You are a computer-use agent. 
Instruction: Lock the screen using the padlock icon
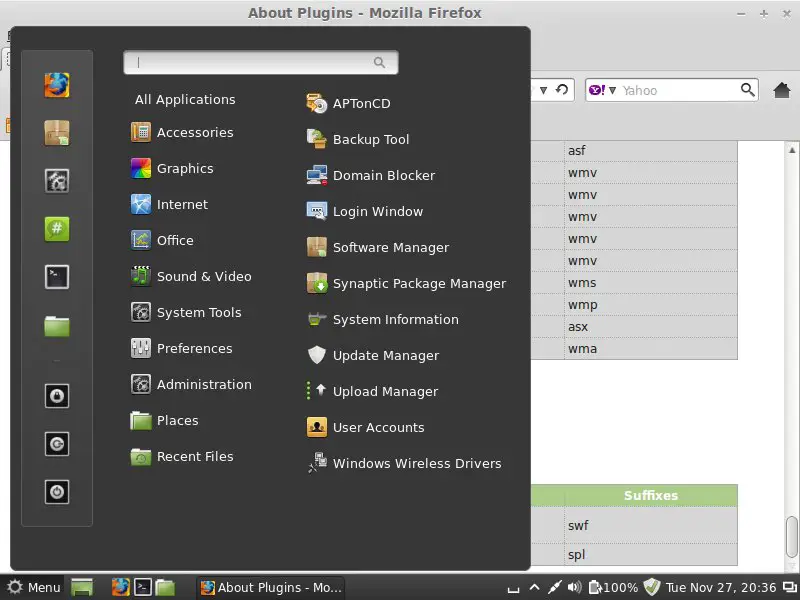point(57,396)
